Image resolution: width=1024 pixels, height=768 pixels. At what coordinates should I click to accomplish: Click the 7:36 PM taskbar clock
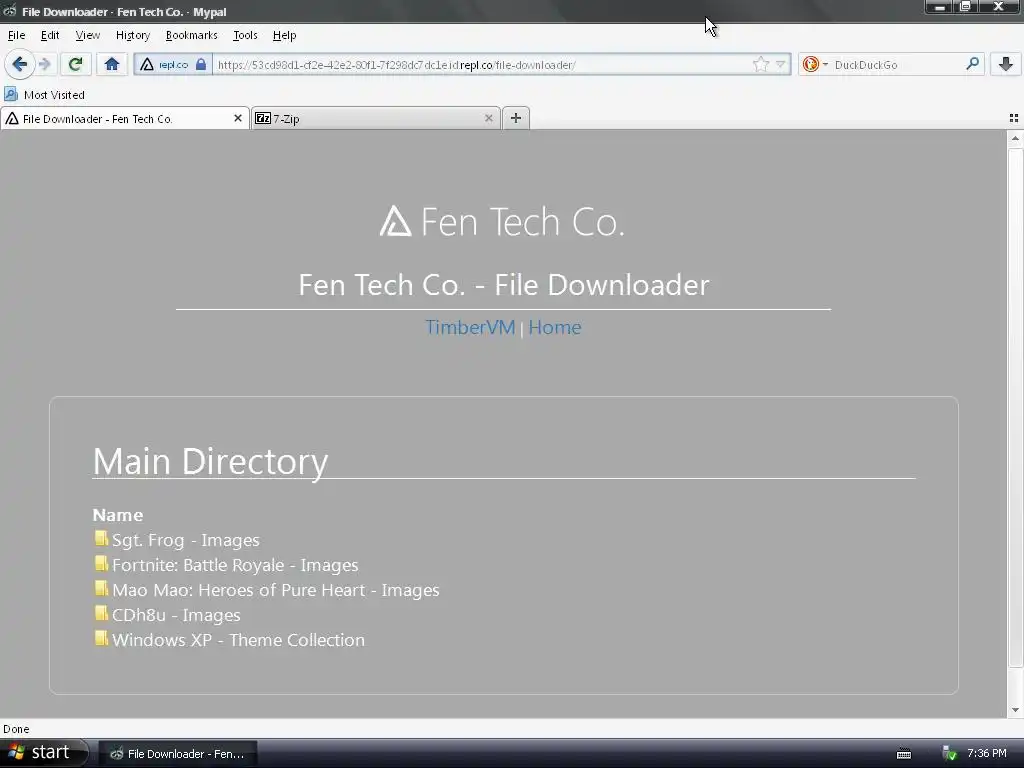coord(987,753)
